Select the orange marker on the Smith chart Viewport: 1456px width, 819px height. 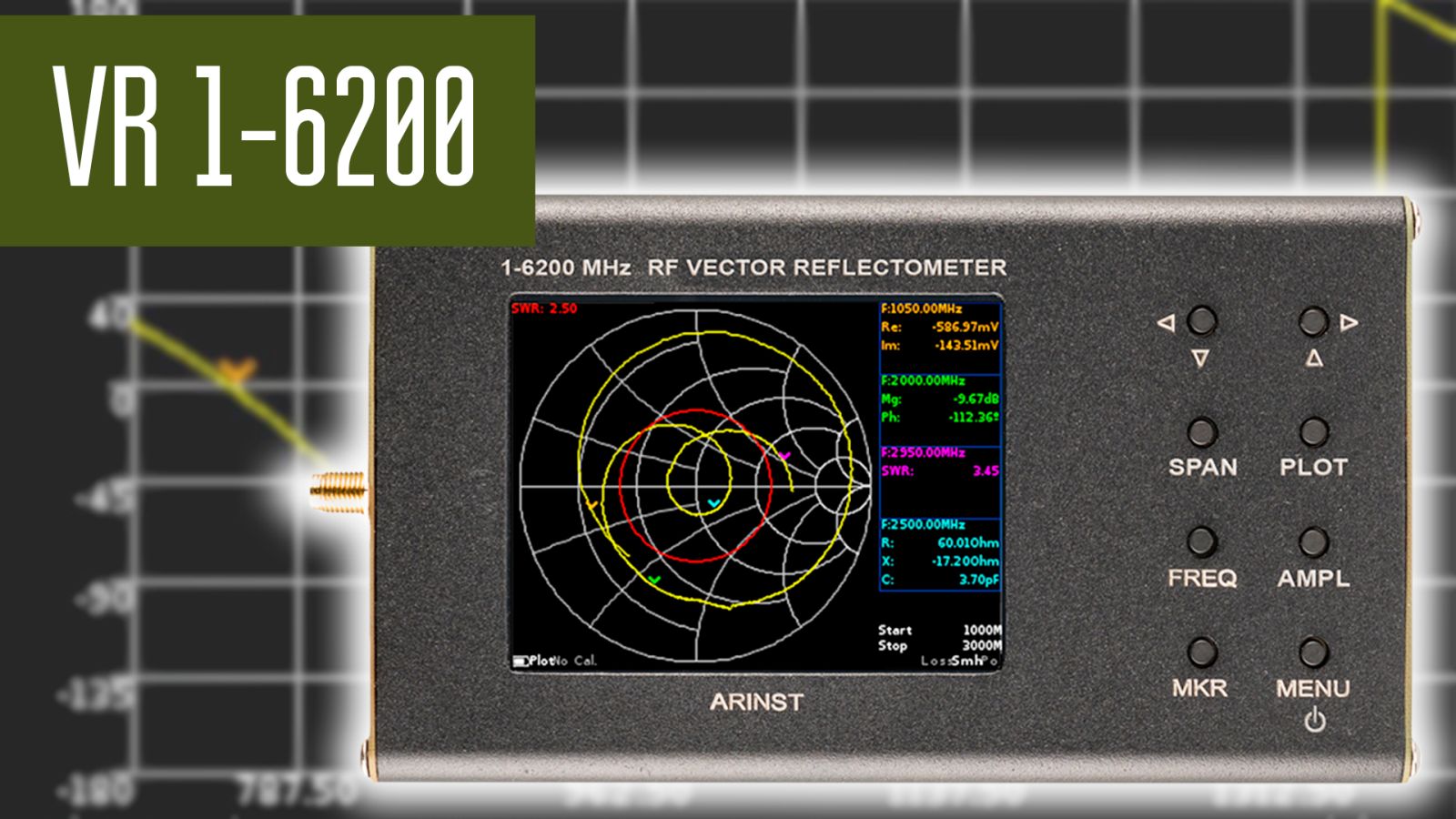tap(591, 503)
